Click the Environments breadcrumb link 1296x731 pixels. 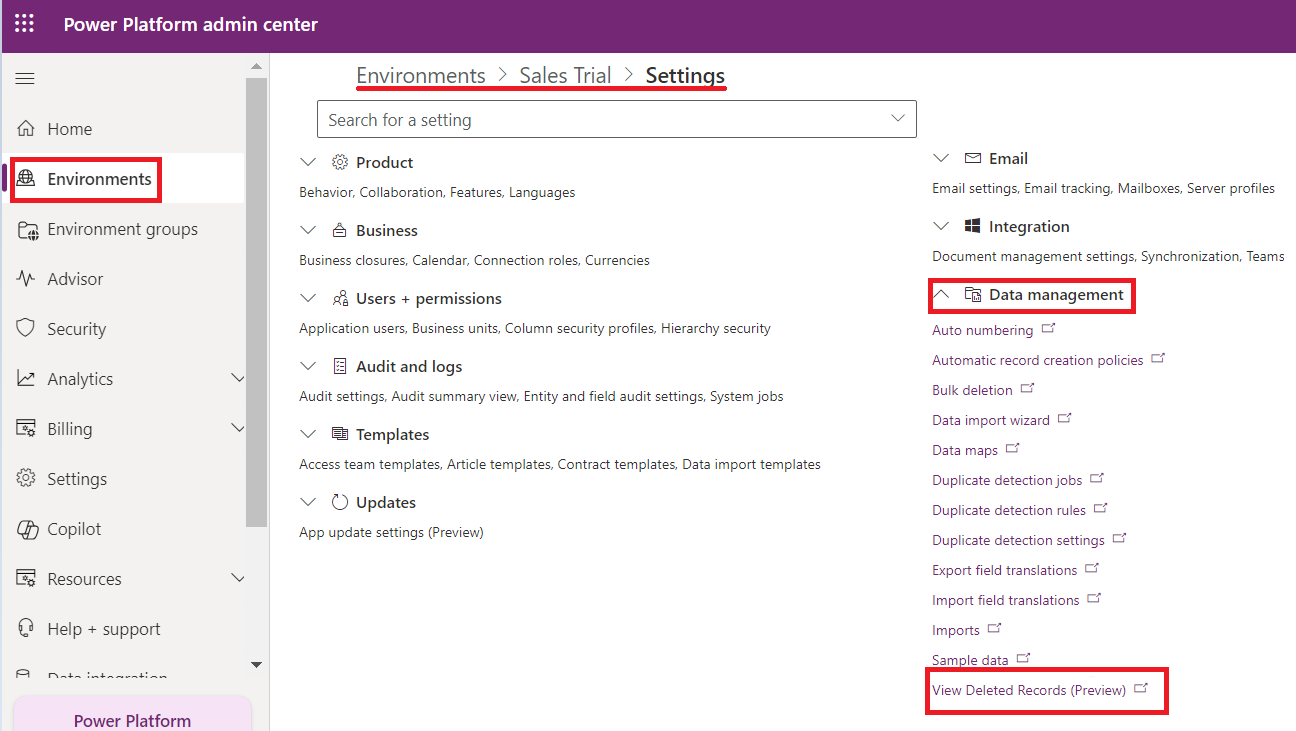pos(421,75)
